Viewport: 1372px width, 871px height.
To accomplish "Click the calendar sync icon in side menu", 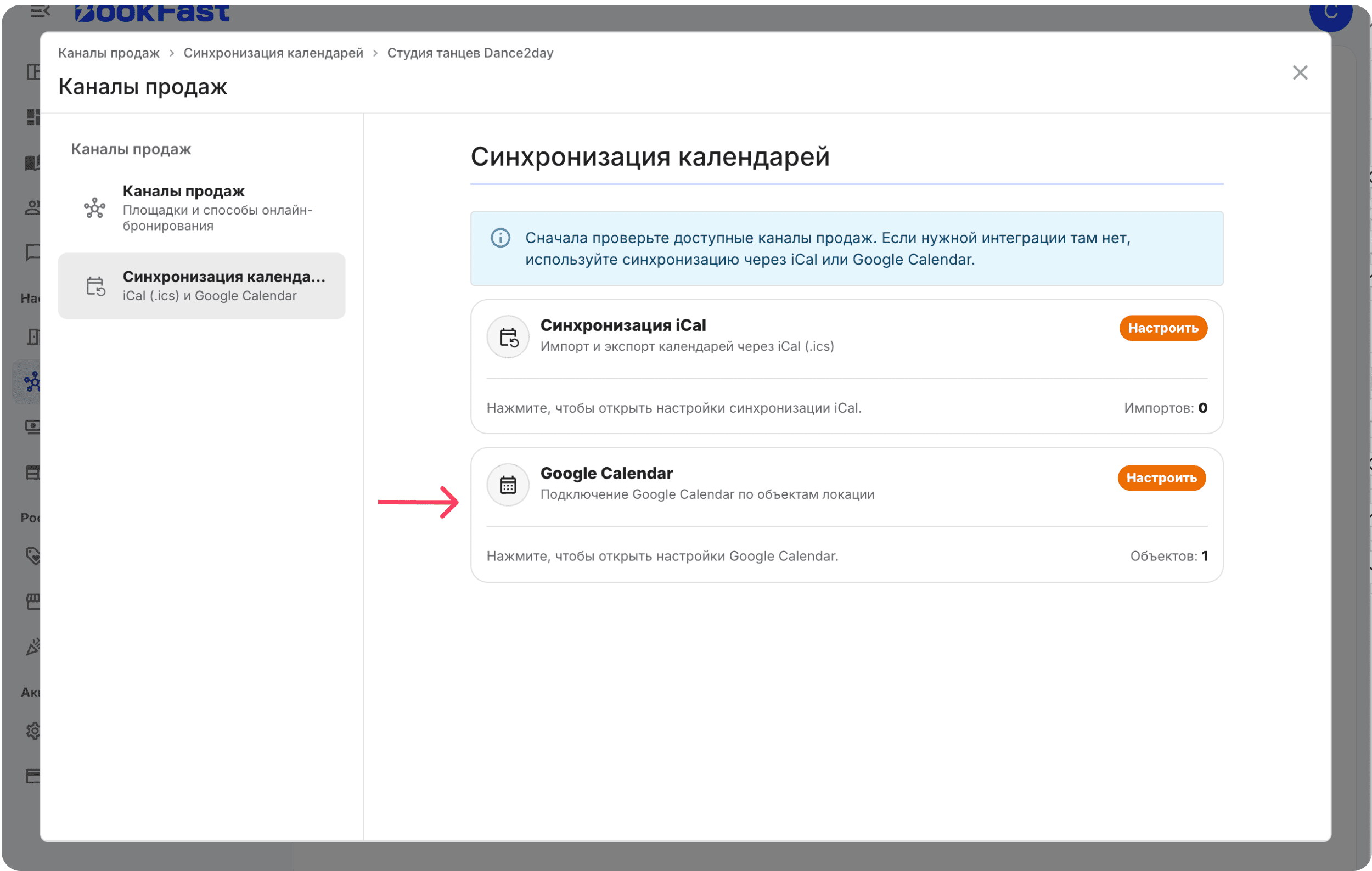I will 95,286.
